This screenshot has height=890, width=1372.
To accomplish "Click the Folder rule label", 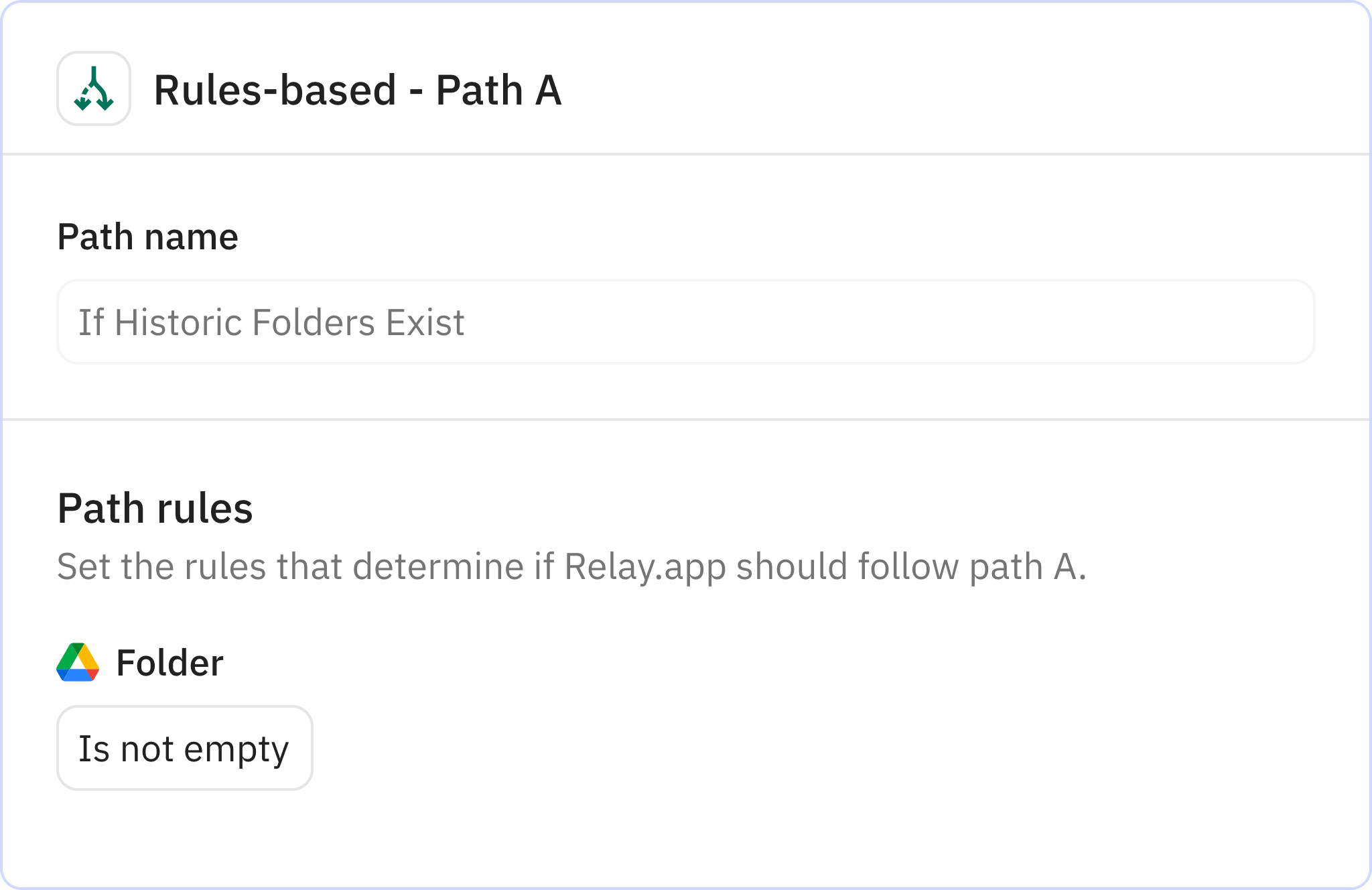I will pyautogui.click(x=169, y=662).
